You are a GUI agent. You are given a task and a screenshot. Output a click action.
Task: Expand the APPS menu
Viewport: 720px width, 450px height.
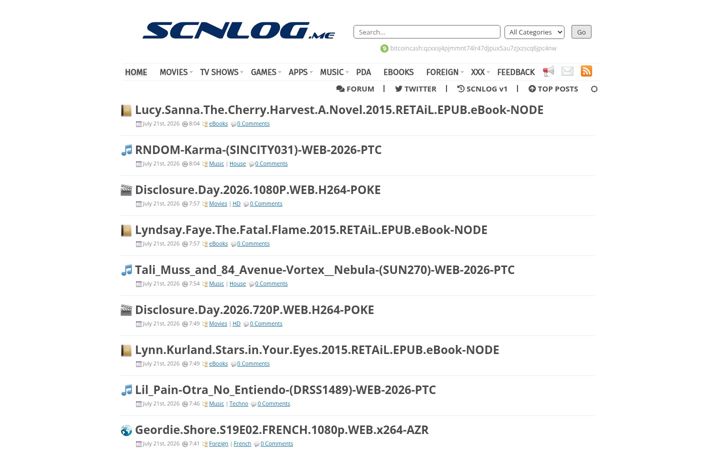(300, 72)
